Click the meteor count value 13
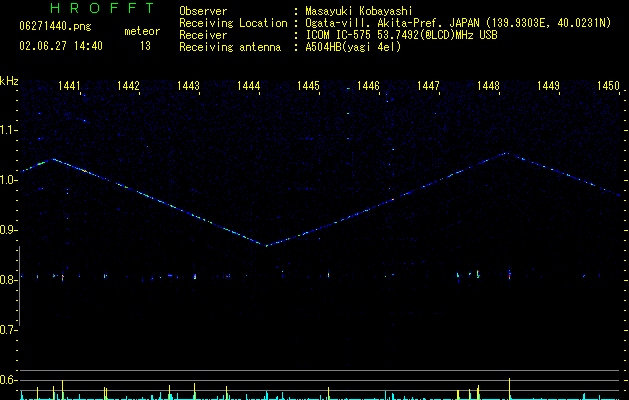 [x=145, y=46]
